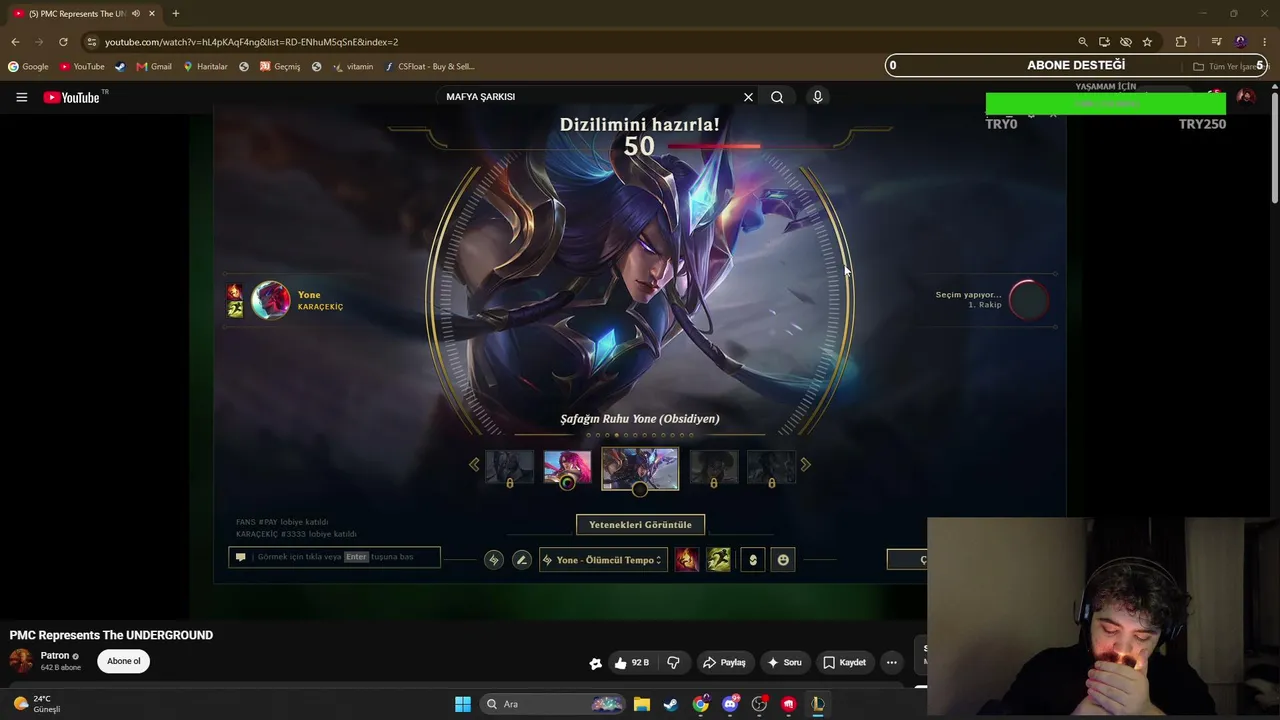Edit rune page with pencil icon
This screenshot has width=1280, height=720.
521,560
